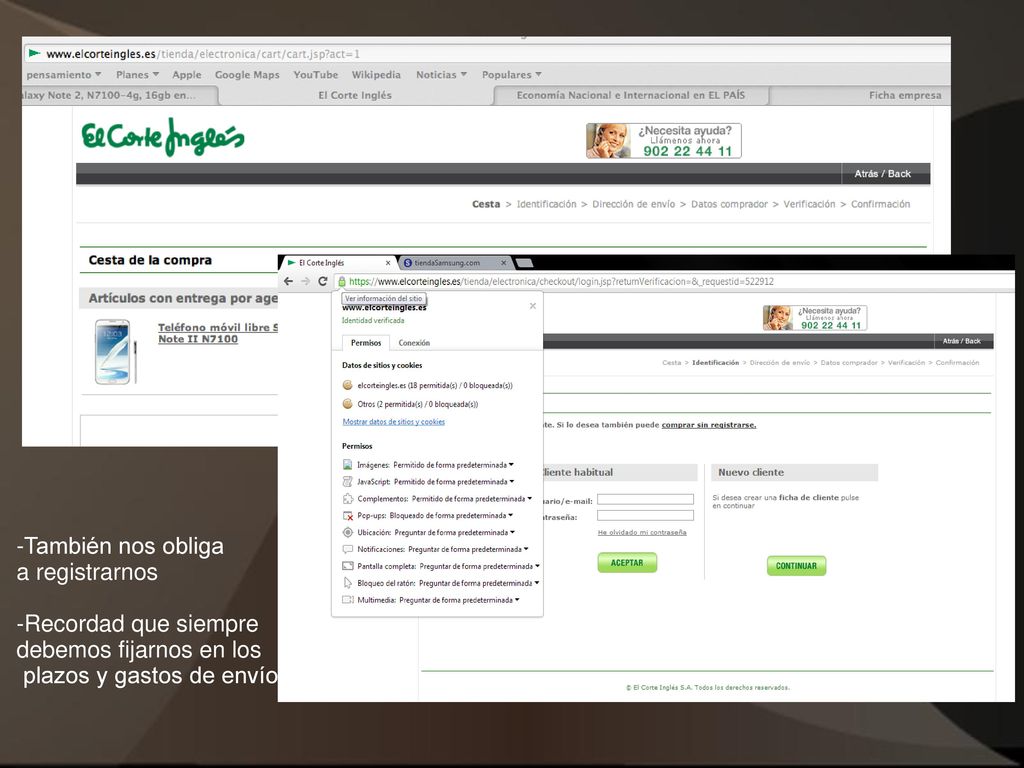Click the JavaScript permission icon
Screen dimensions: 1024x768
coord(347,481)
